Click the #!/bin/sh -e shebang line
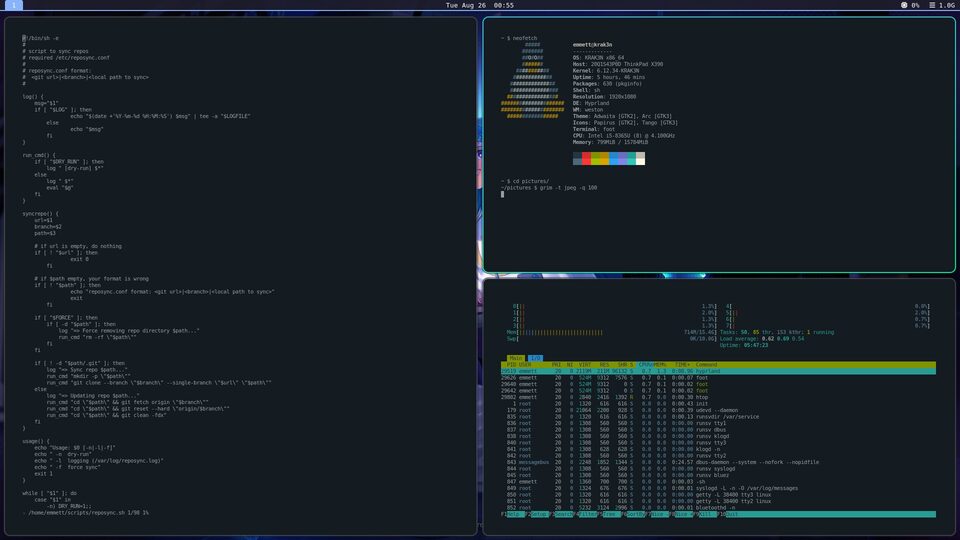 [40, 38]
